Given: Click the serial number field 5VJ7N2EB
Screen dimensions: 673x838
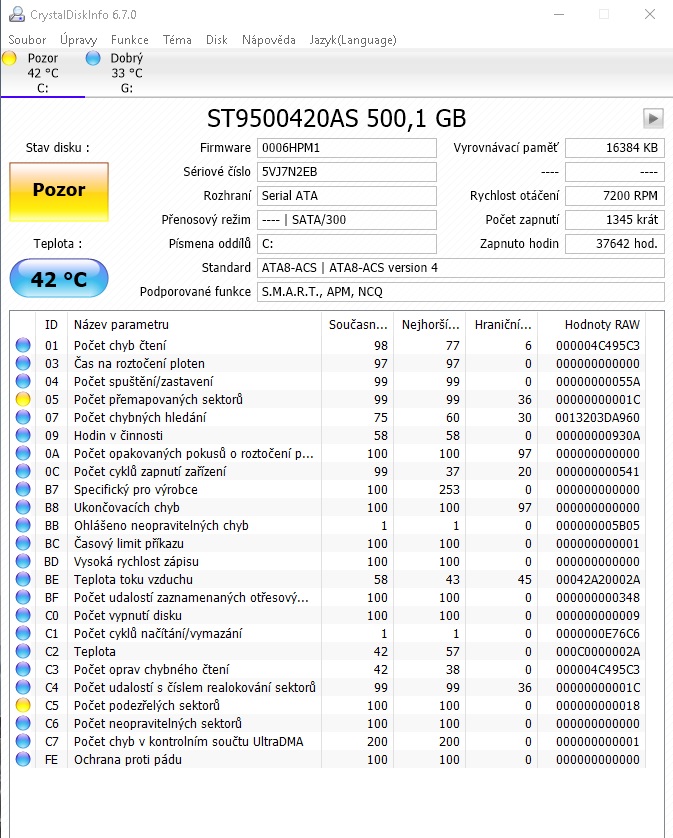Looking at the screenshot, I should (x=347, y=172).
